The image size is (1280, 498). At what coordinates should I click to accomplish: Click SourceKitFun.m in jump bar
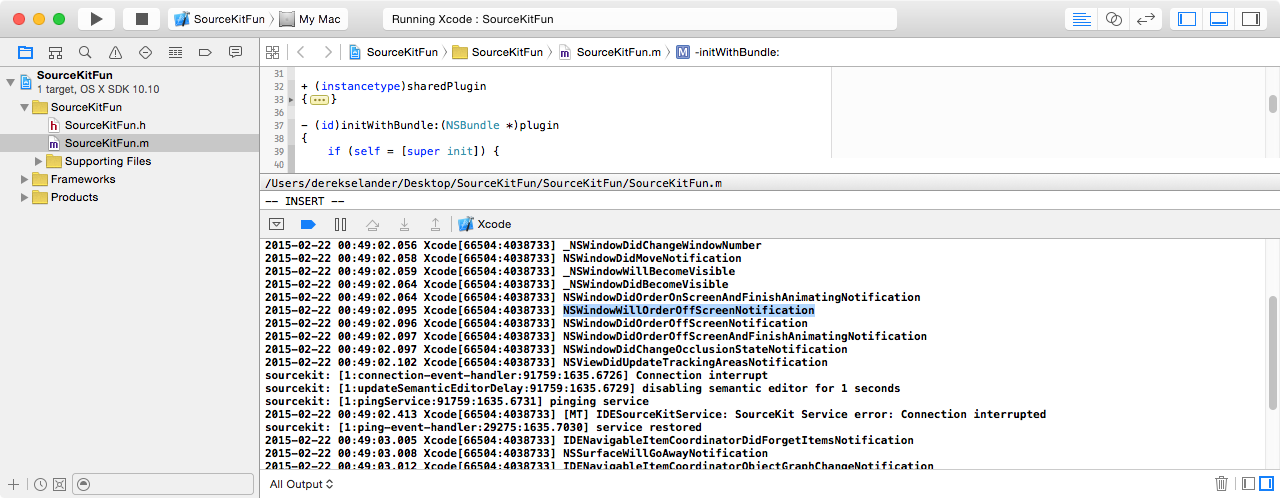click(x=609, y=52)
